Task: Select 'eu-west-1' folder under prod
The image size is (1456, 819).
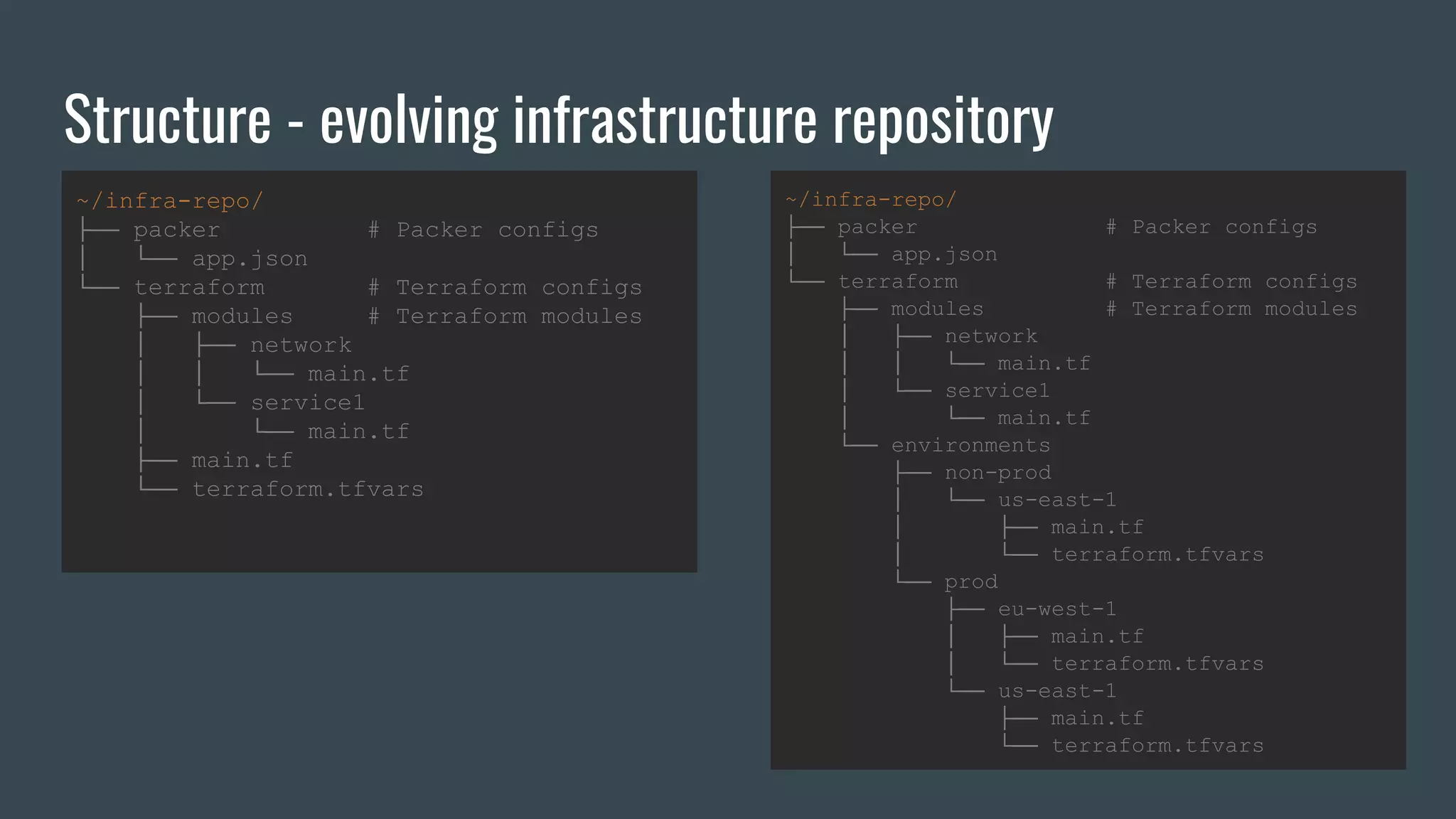Action: point(1056,609)
